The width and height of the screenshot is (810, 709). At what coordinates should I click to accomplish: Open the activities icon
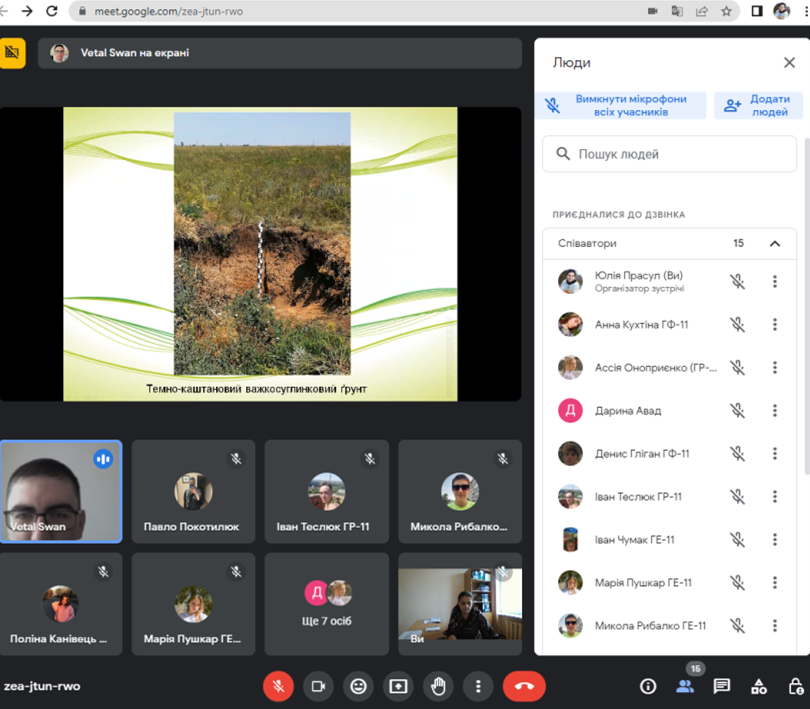(x=759, y=686)
